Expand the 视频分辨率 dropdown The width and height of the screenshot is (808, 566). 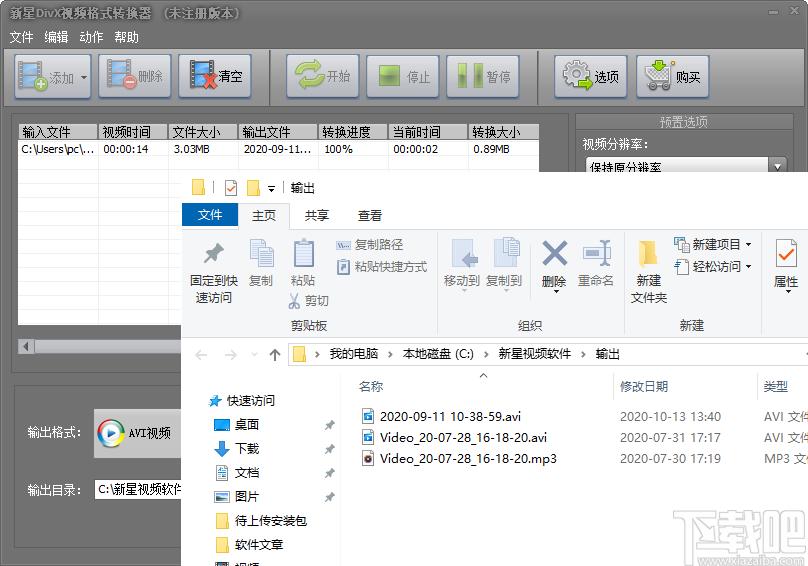coord(777,166)
